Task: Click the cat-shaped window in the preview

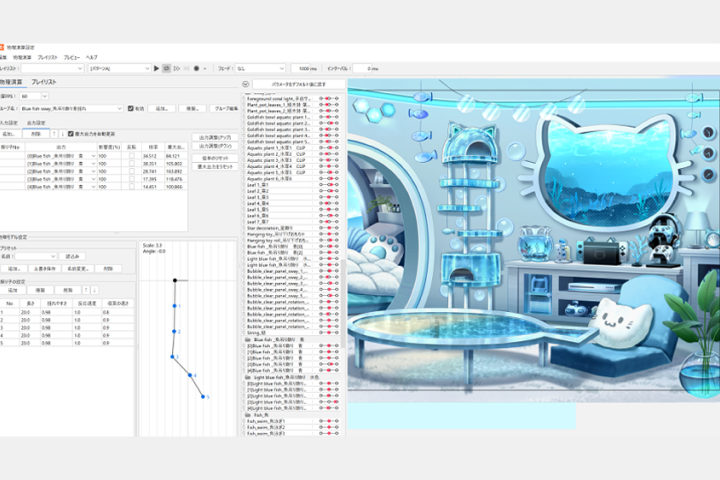Action: click(x=607, y=172)
